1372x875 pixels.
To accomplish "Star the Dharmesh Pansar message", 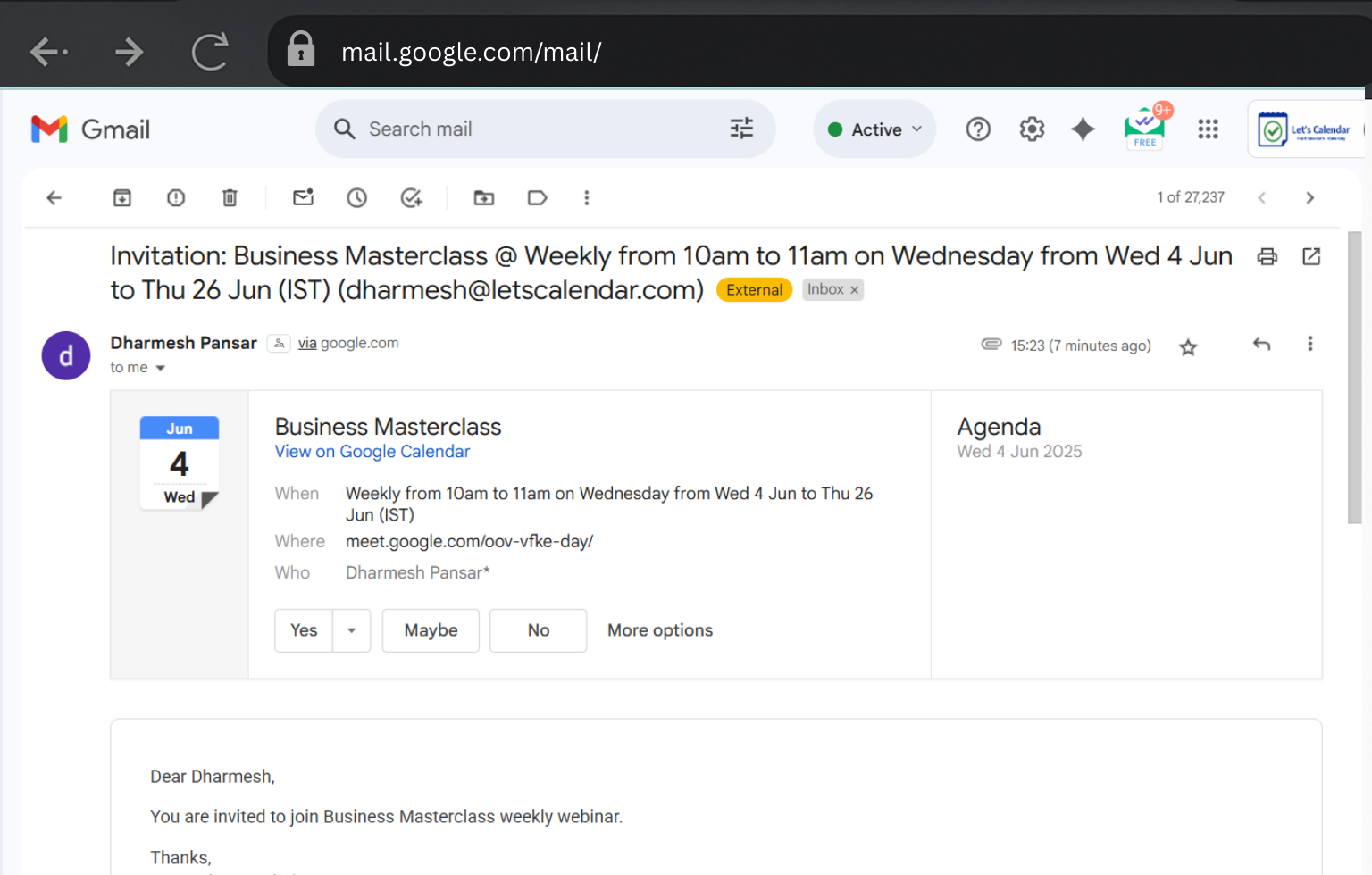I will click(x=1188, y=347).
